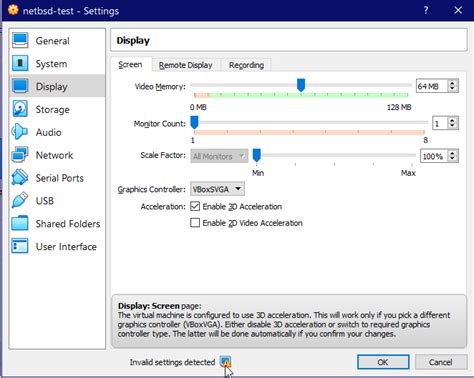Switch to the Recording tab
This screenshot has height=378, width=474.
[246, 65]
